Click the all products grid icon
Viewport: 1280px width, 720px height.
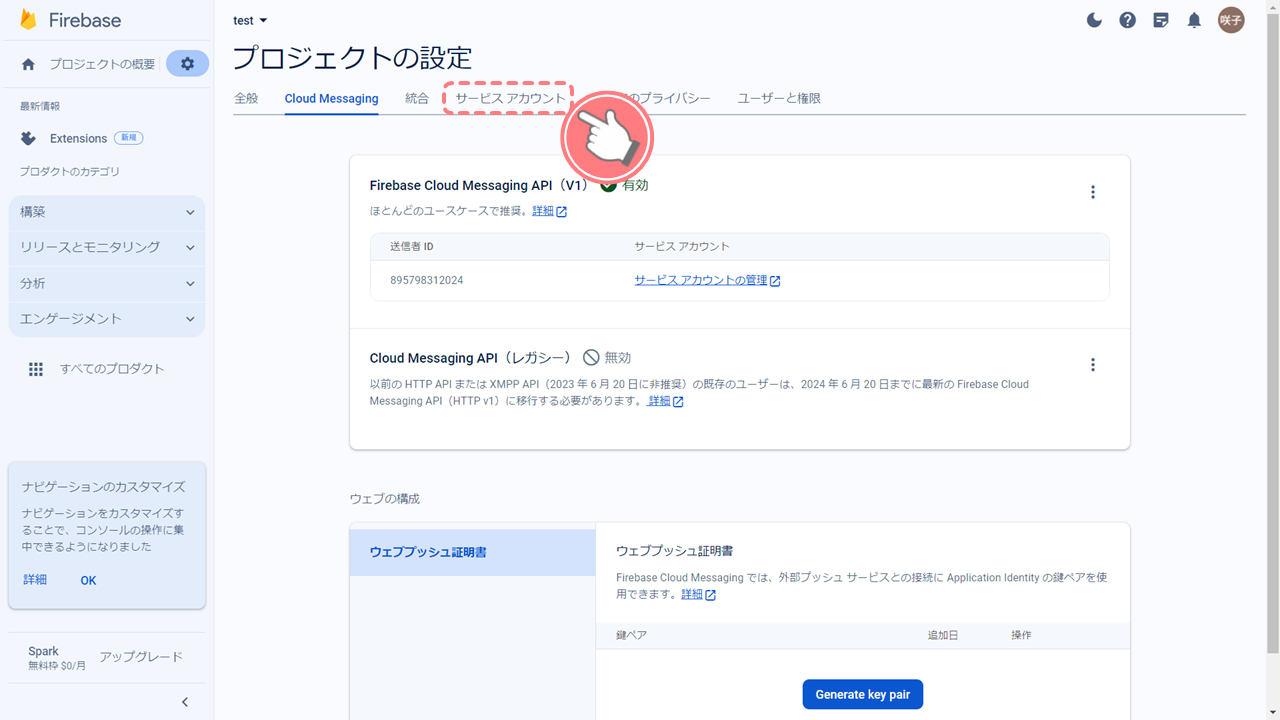[36, 369]
